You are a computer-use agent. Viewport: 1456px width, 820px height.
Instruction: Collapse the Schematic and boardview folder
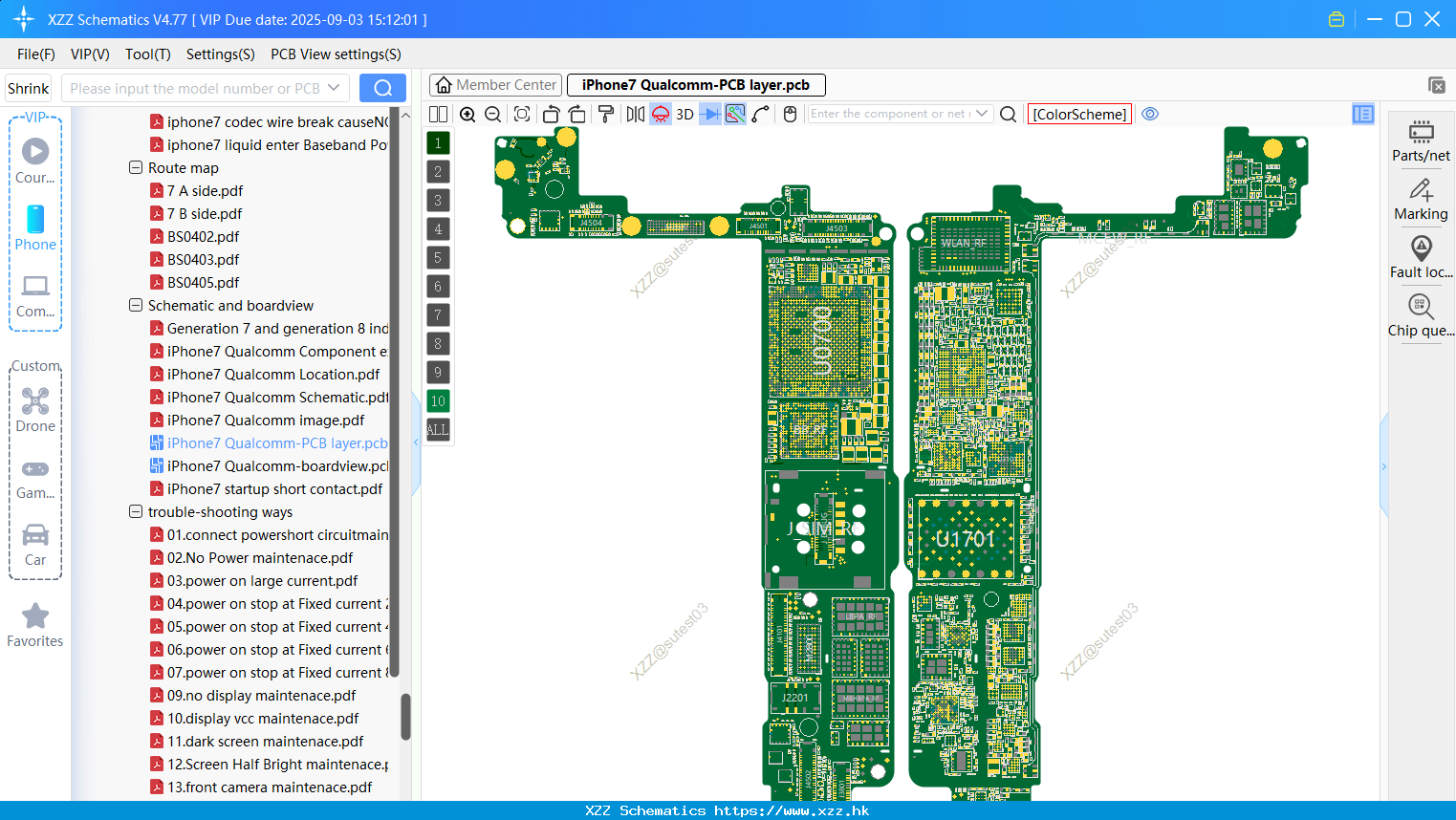coord(135,305)
